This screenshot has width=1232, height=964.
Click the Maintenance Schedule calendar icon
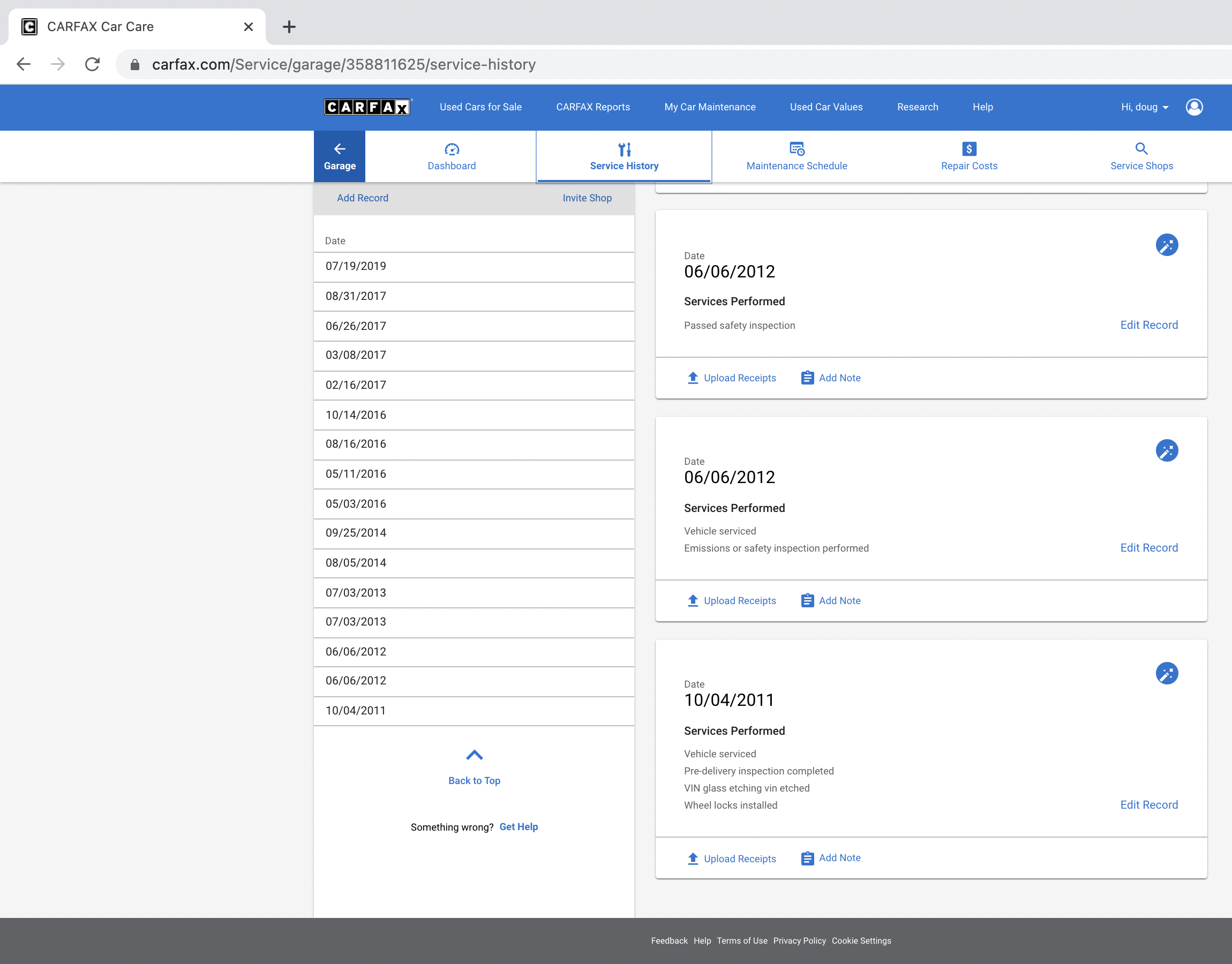[x=797, y=149]
